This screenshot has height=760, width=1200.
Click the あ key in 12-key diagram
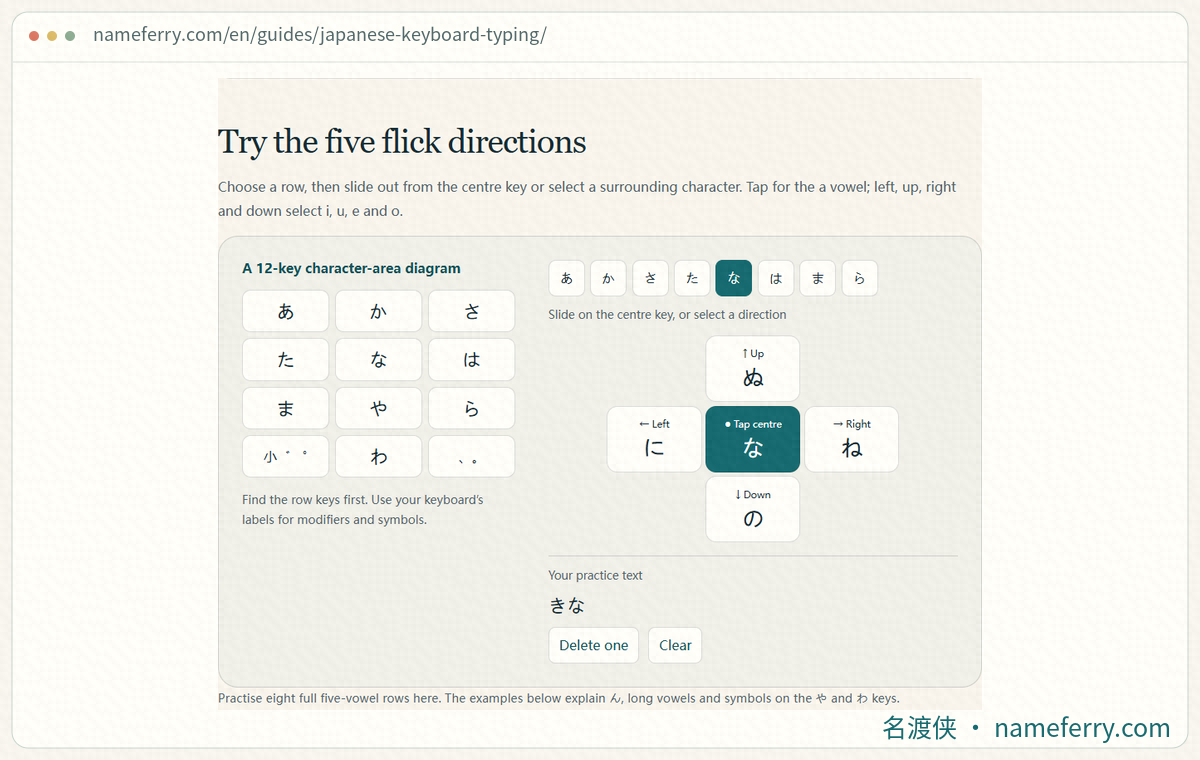286,311
